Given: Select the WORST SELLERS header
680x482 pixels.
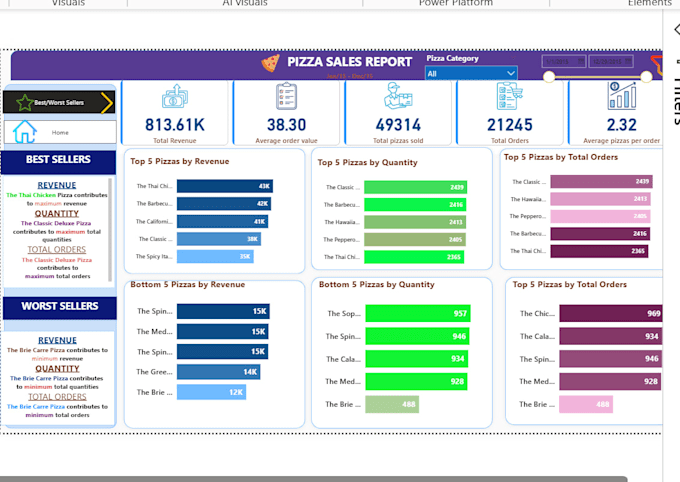Looking at the screenshot, I should (x=60, y=306).
